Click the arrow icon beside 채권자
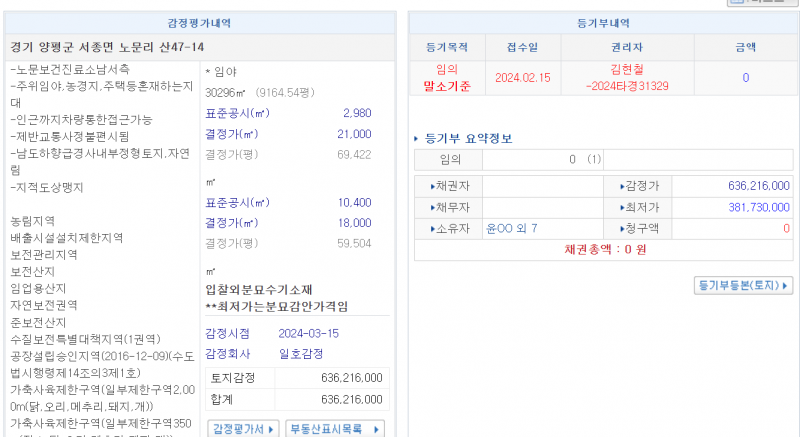Viewport: 800px width, 437px height. click(431, 186)
